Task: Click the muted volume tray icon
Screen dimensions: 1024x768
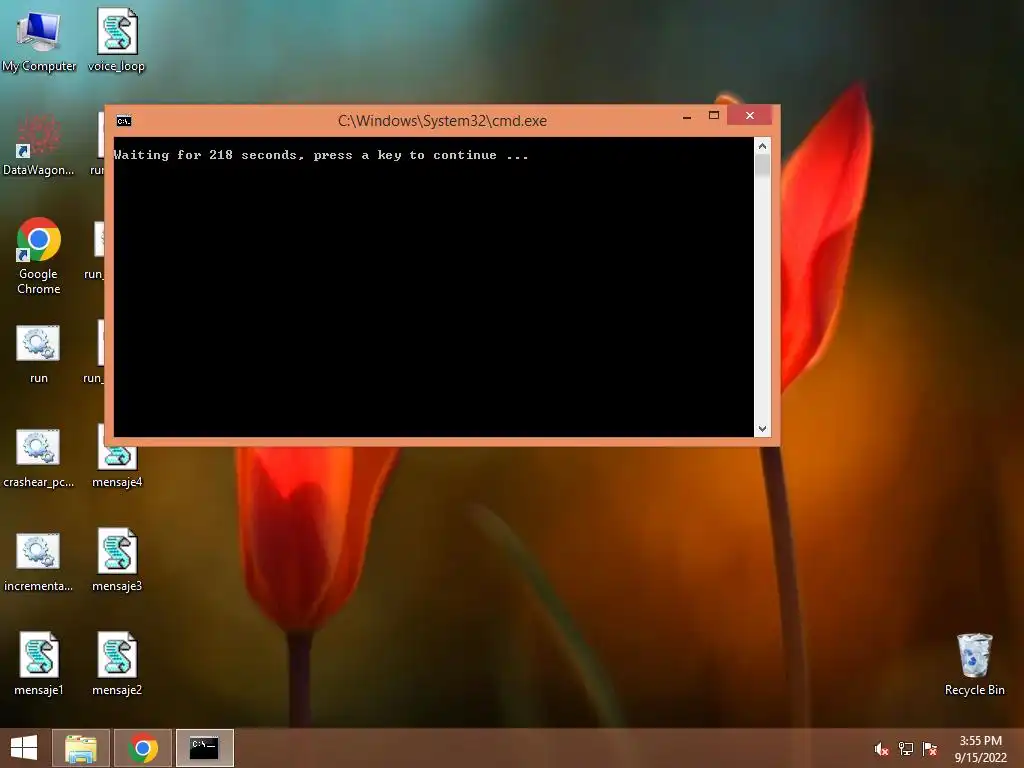Action: tap(882, 749)
